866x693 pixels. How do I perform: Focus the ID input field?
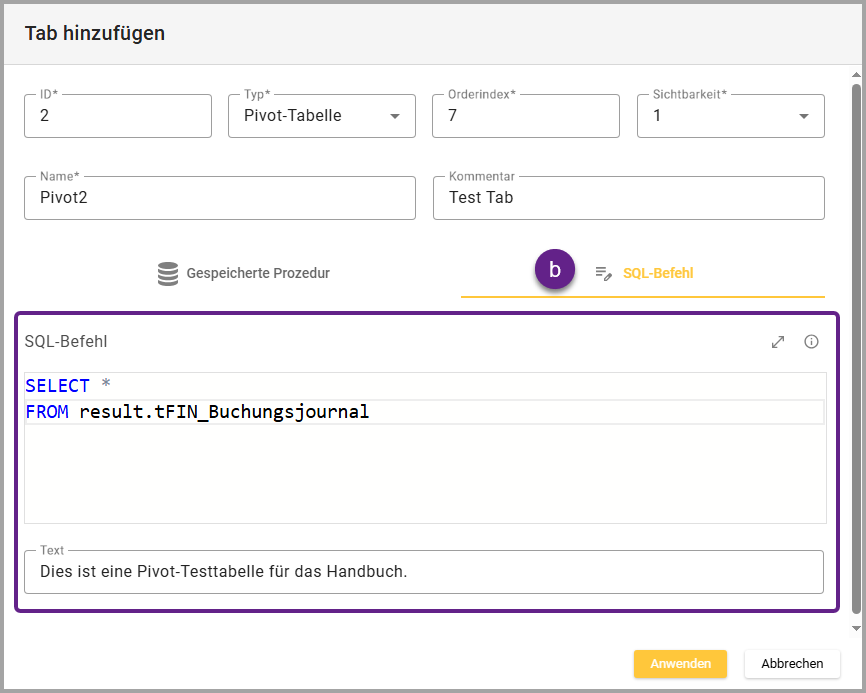pos(118,116)
